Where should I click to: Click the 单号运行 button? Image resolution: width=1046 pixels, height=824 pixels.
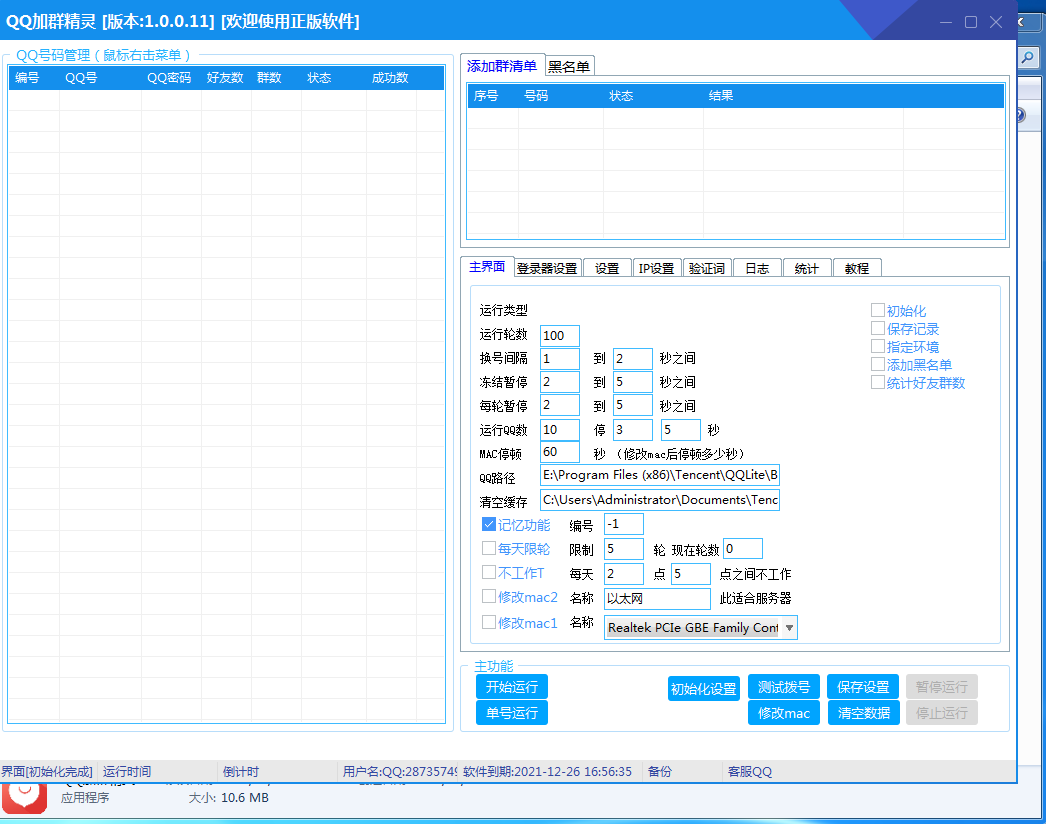(x=512, y=713)
